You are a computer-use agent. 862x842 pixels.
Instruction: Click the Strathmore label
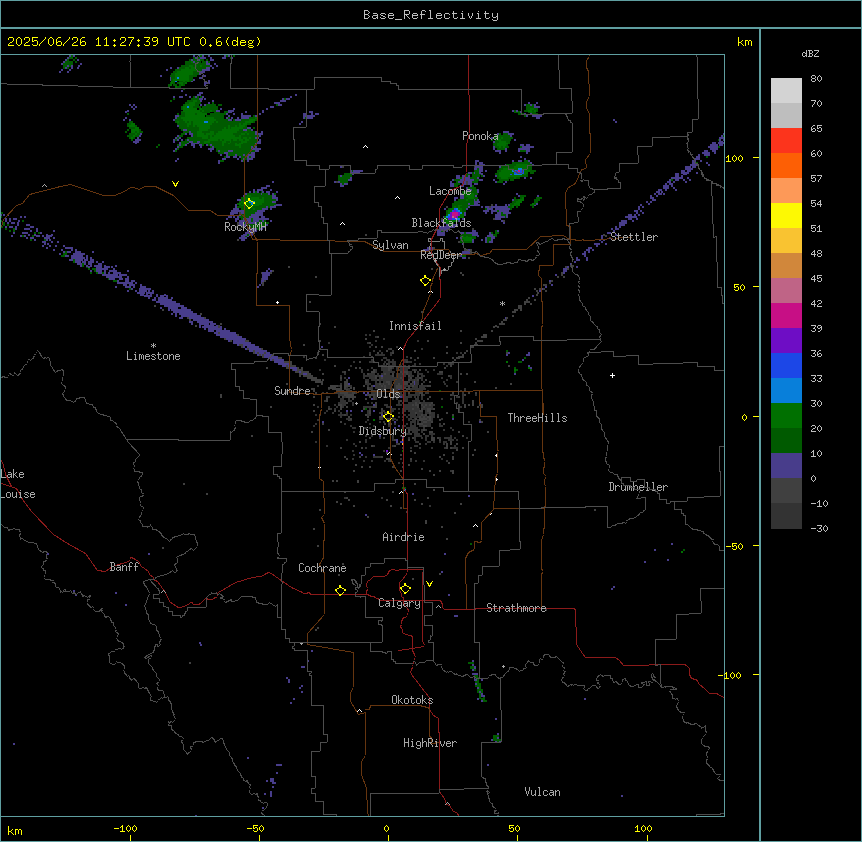pyautogui.click(x=516, y=608)
